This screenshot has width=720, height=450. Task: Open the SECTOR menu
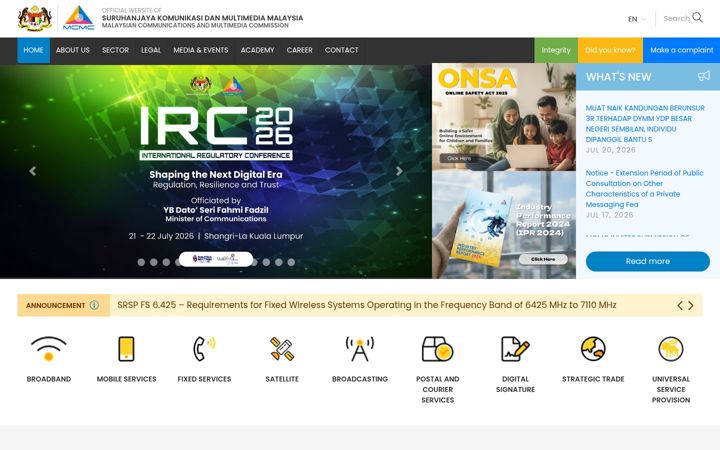pos(115,50)
